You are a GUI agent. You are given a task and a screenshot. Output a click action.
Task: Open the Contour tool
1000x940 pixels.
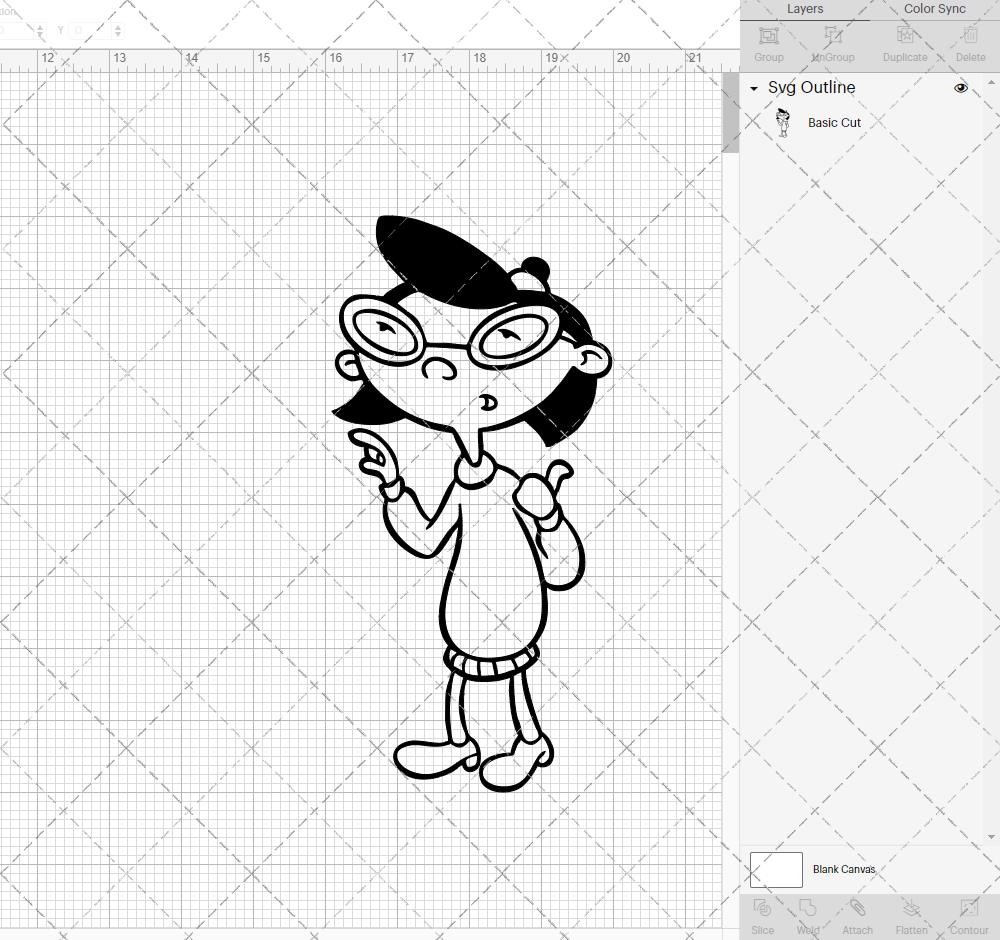click(x=968, y=914)
